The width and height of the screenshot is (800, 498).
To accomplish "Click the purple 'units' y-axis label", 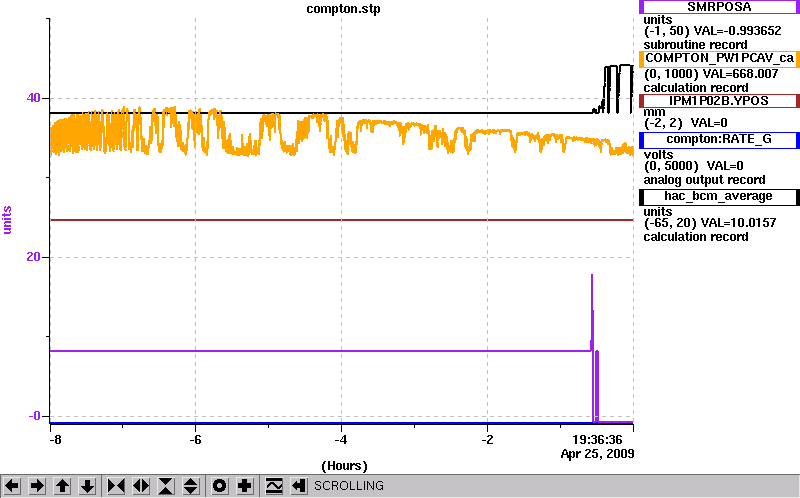I will 7,220.
